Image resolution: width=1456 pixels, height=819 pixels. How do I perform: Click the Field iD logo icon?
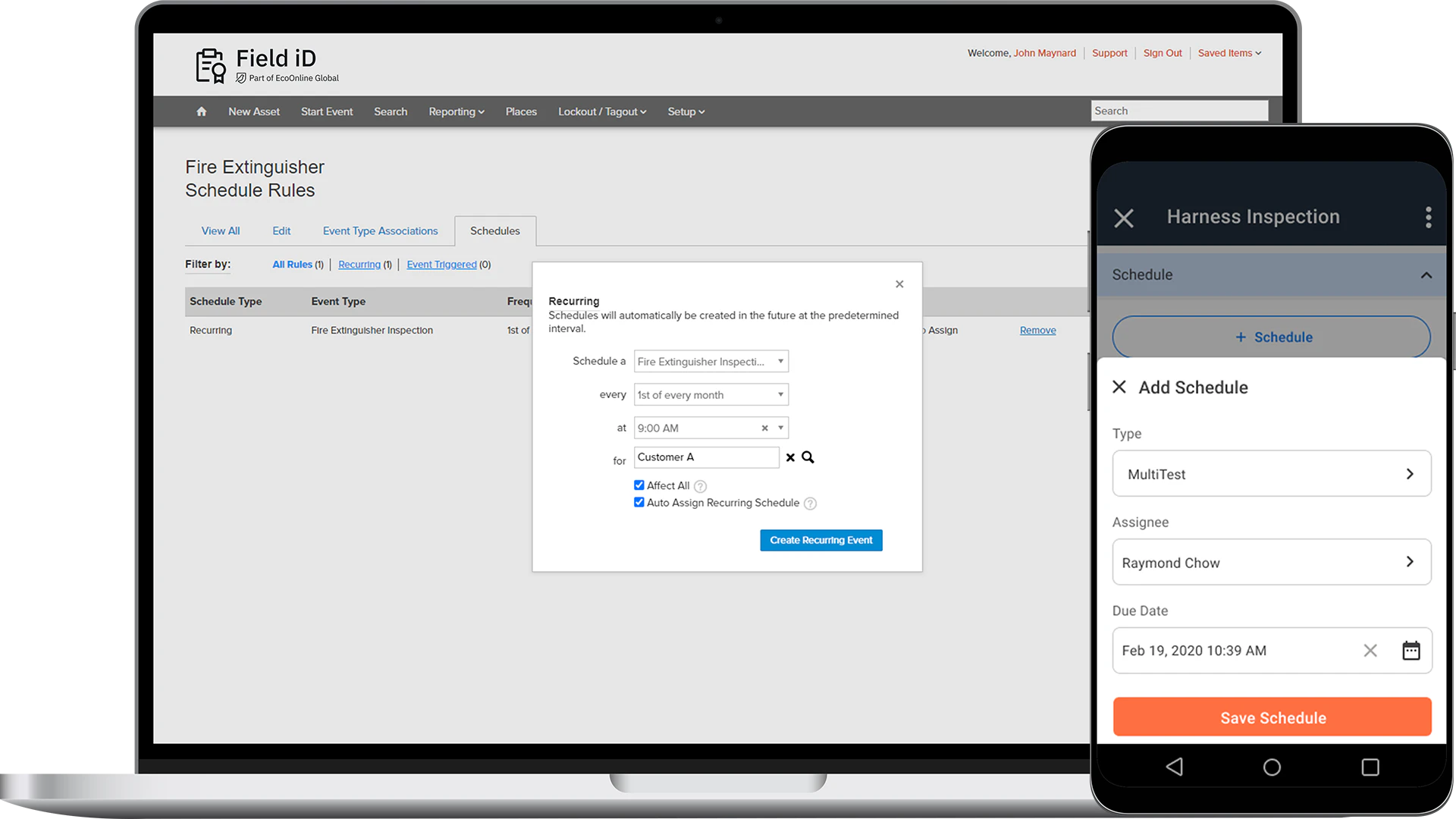(210, 64)
